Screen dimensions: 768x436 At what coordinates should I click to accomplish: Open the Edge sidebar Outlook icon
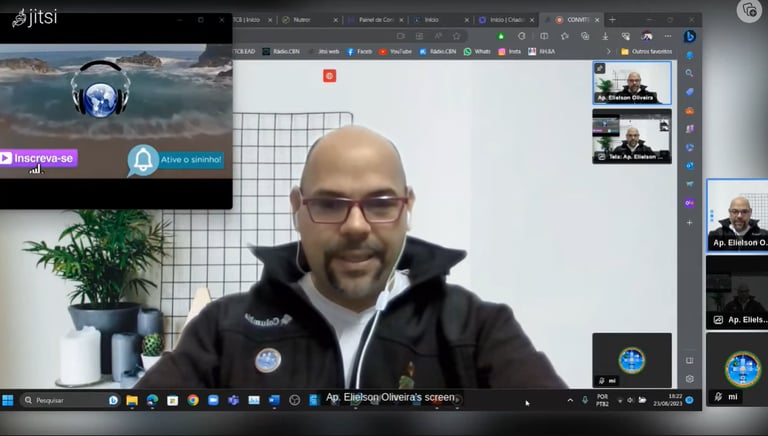click(690, 166)
